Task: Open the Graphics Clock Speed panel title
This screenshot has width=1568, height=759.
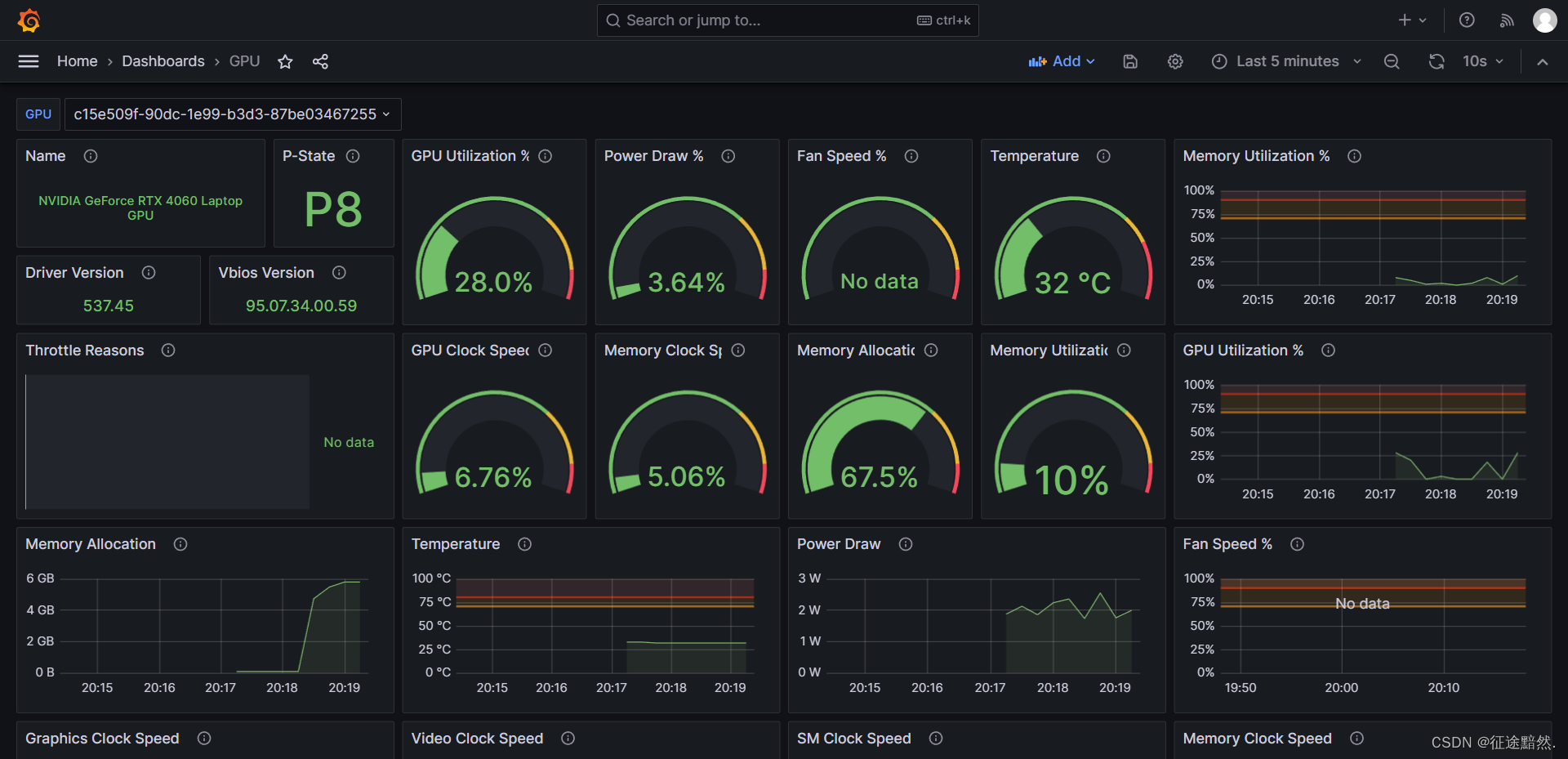Action: click(102, 739)
